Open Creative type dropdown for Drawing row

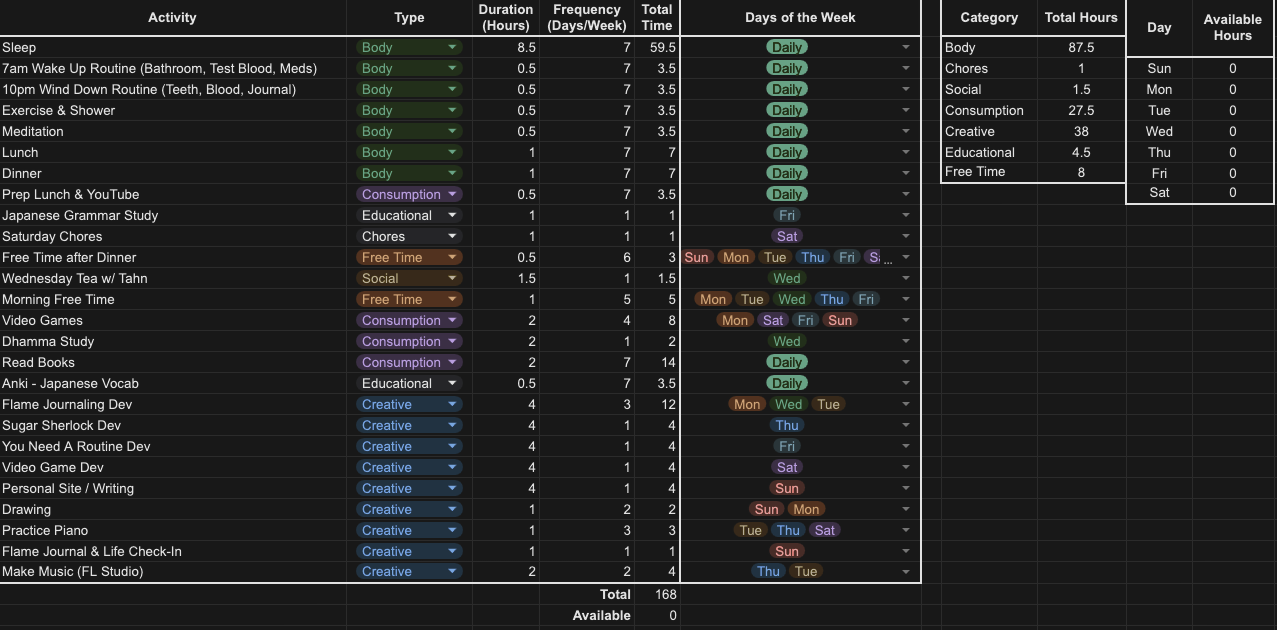[452, 510]
